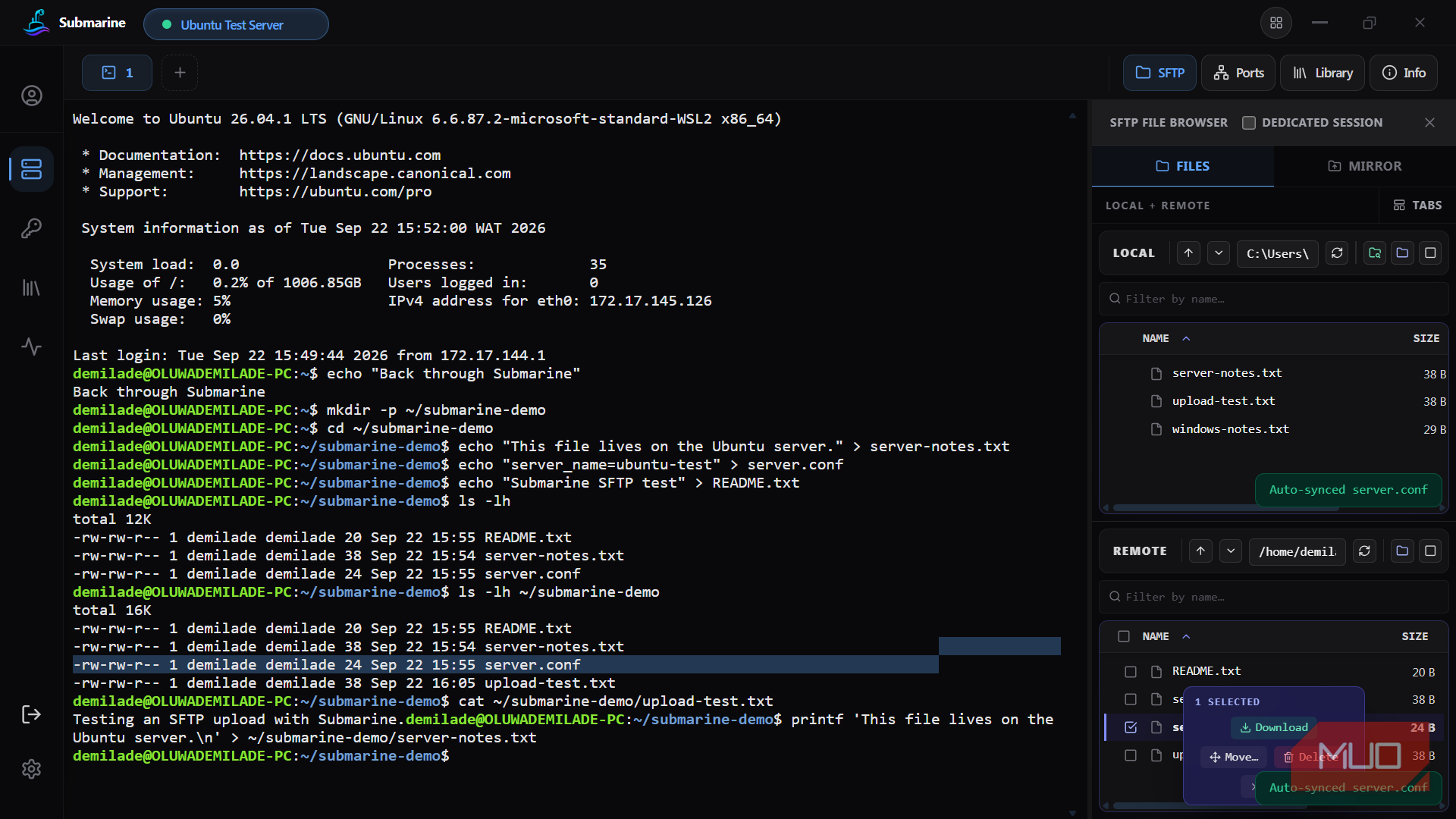Viewport: 1456px width, 819px height.
Task: Open the servers view in left sidebar
Action: click(31, 168)
